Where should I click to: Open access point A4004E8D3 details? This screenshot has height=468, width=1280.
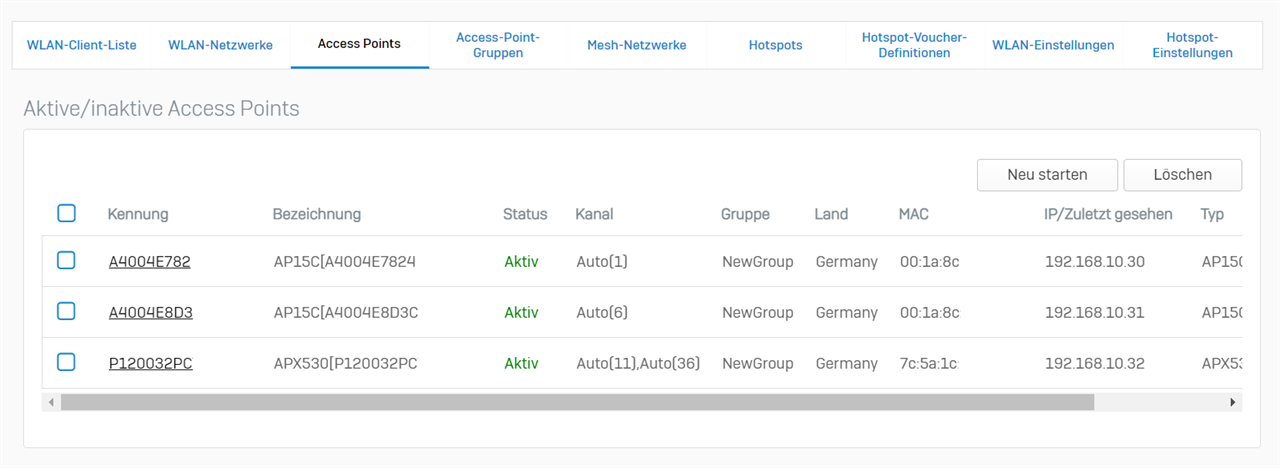pos(150,313)
